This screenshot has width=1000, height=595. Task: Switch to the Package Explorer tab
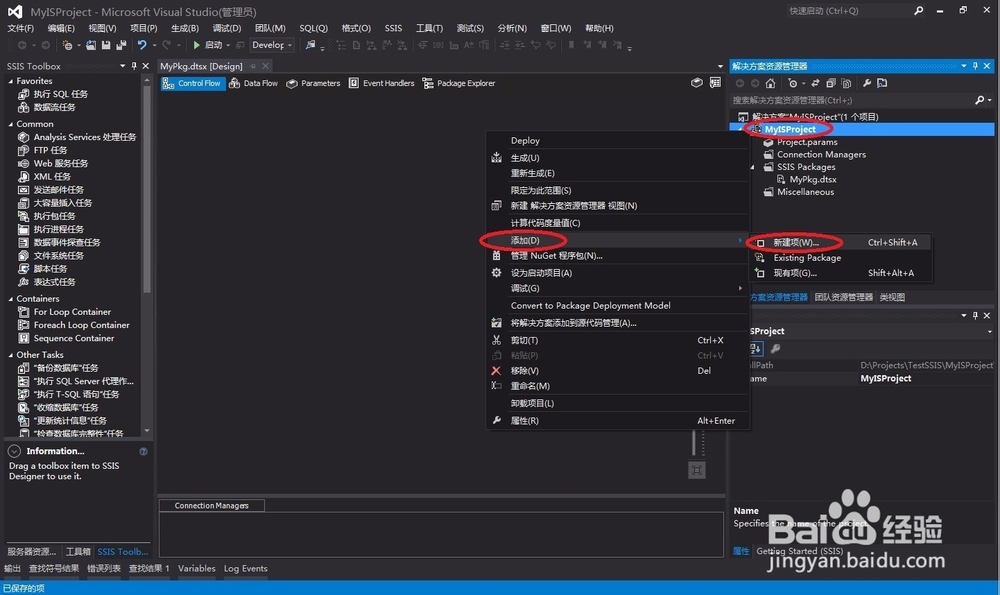459,83
